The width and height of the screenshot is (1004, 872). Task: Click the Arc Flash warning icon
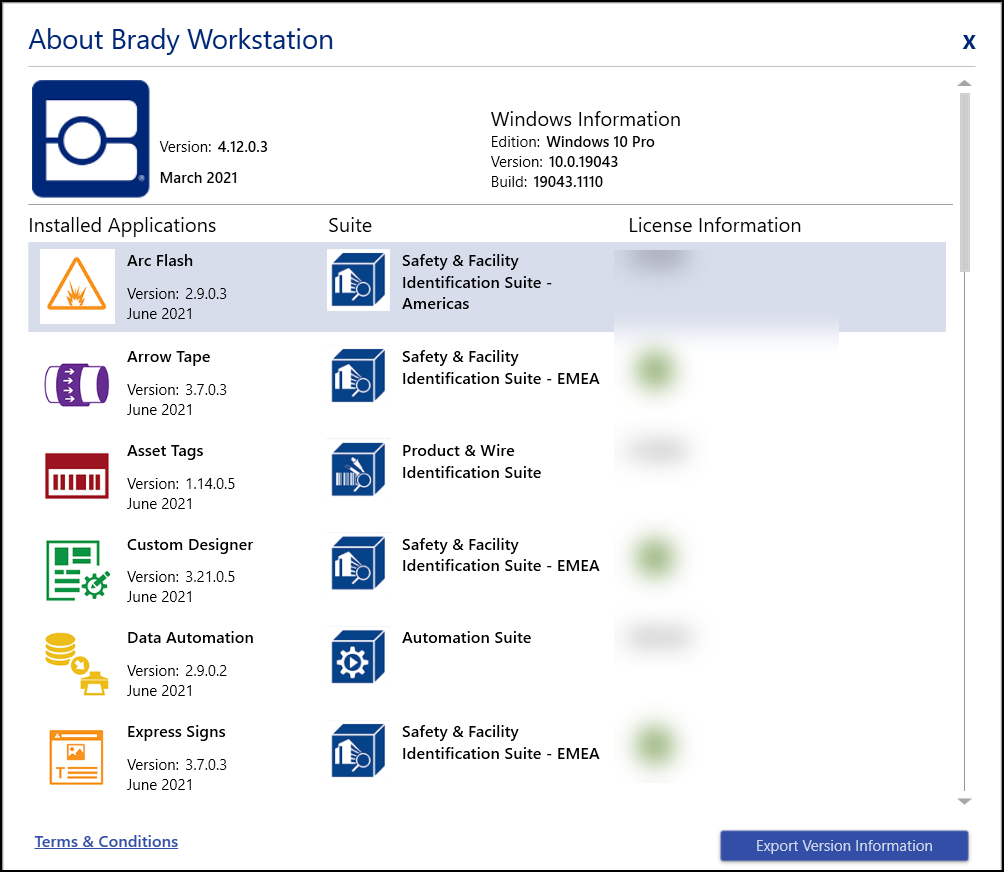point(77,286)
